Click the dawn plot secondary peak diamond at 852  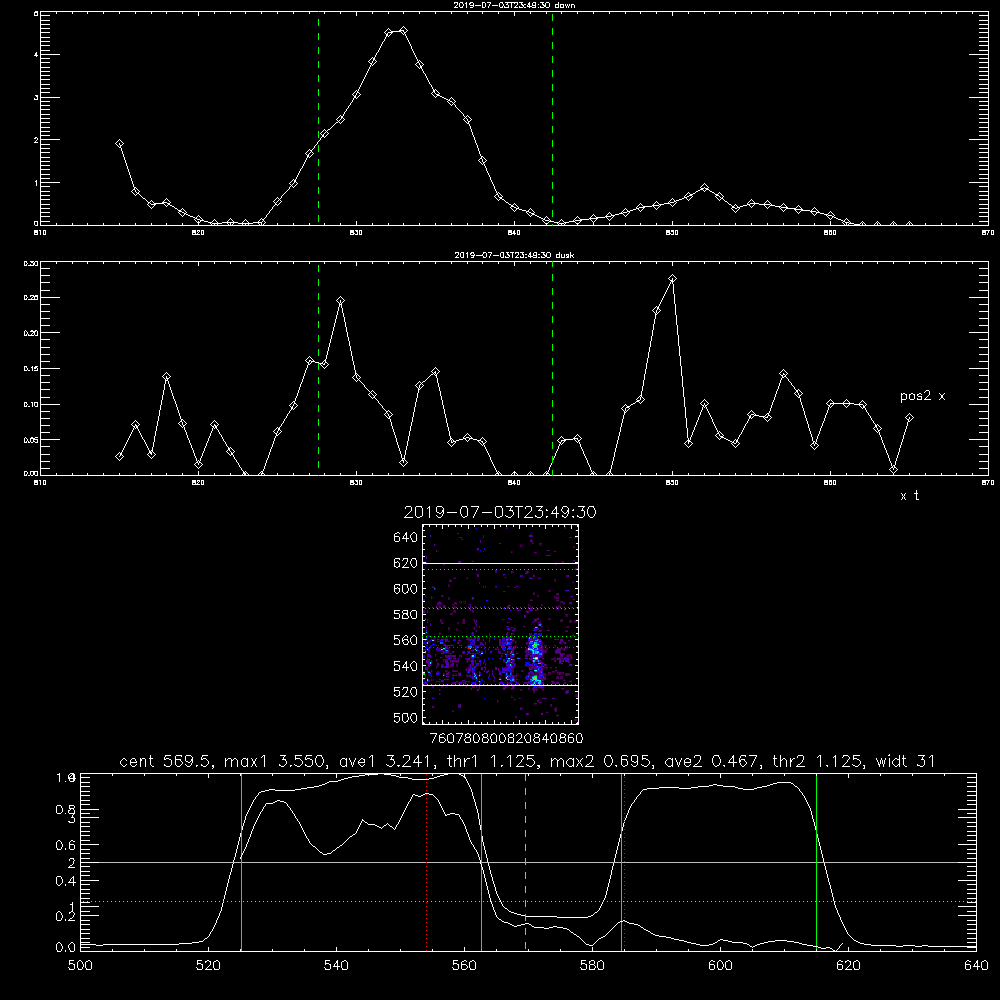click(704, 188)
